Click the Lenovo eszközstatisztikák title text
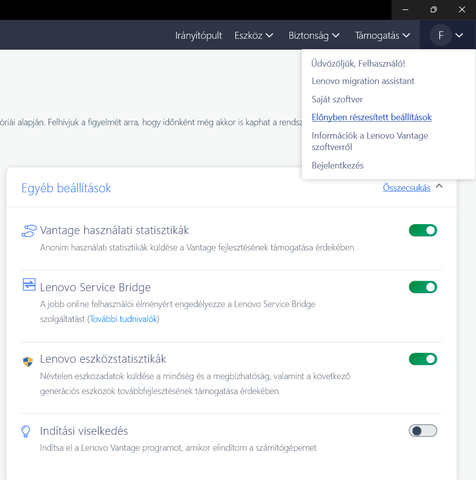Viewport: 476px width, 480px height. 103,359
